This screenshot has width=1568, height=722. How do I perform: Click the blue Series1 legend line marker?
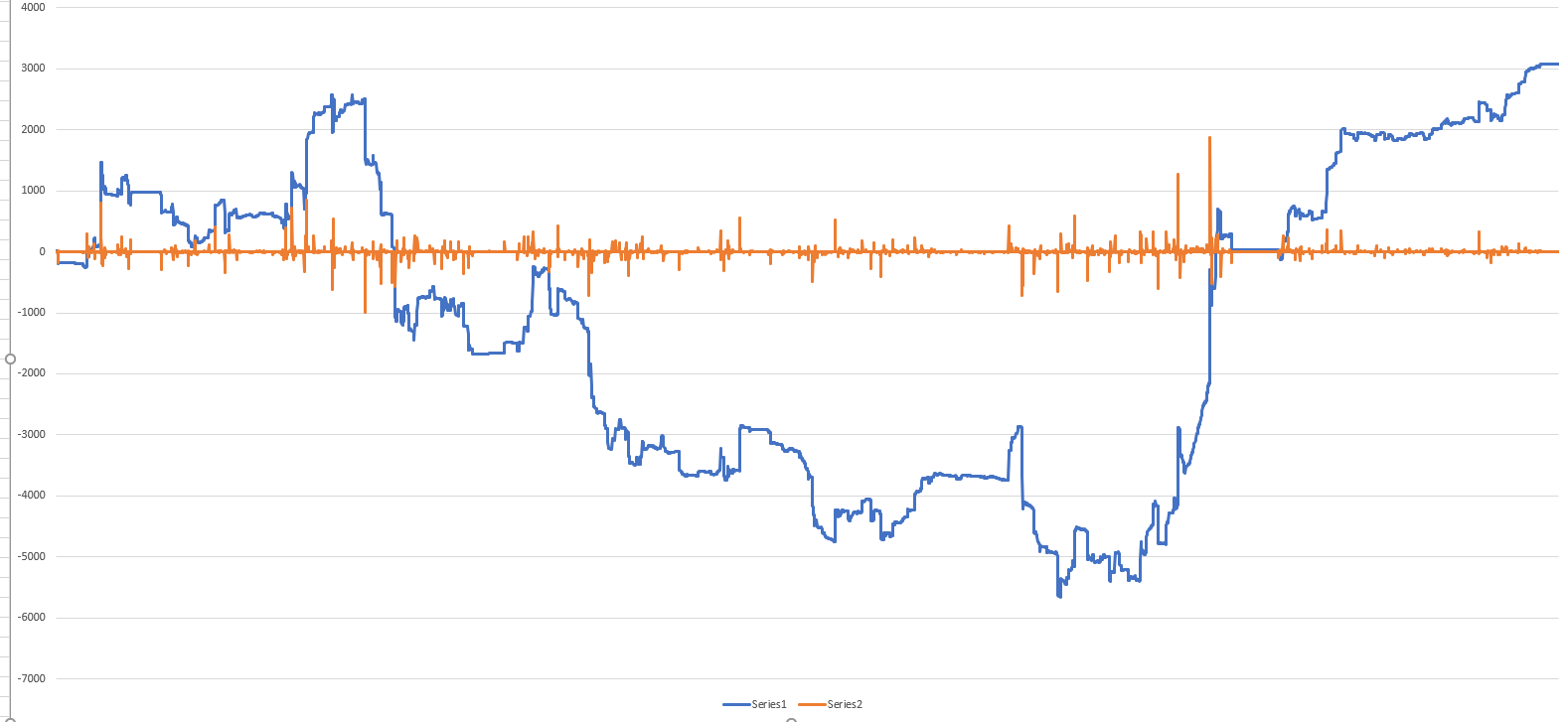tap(736, 704)
